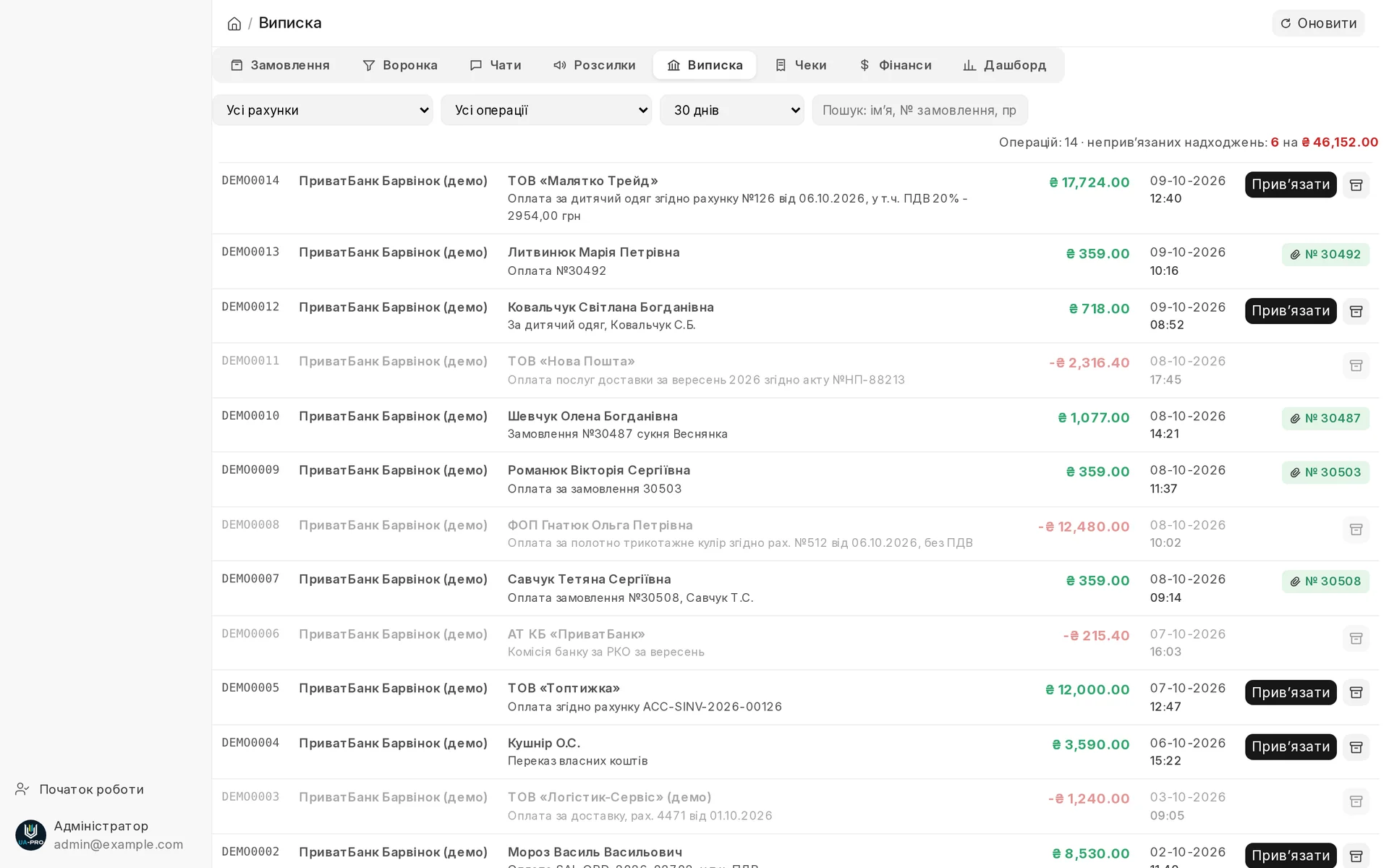Archive the DEM00003 Логістик-Сервіс transaction

1356,801
